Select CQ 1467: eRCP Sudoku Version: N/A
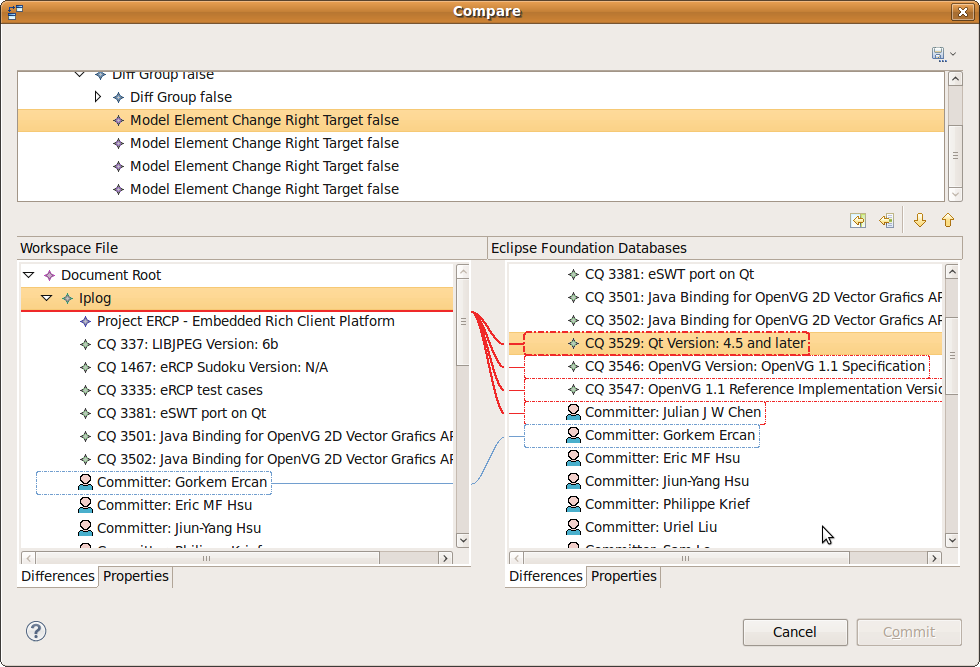Image resolution: width=980 pixels, height=667 pixels. [x=212, y=367]
